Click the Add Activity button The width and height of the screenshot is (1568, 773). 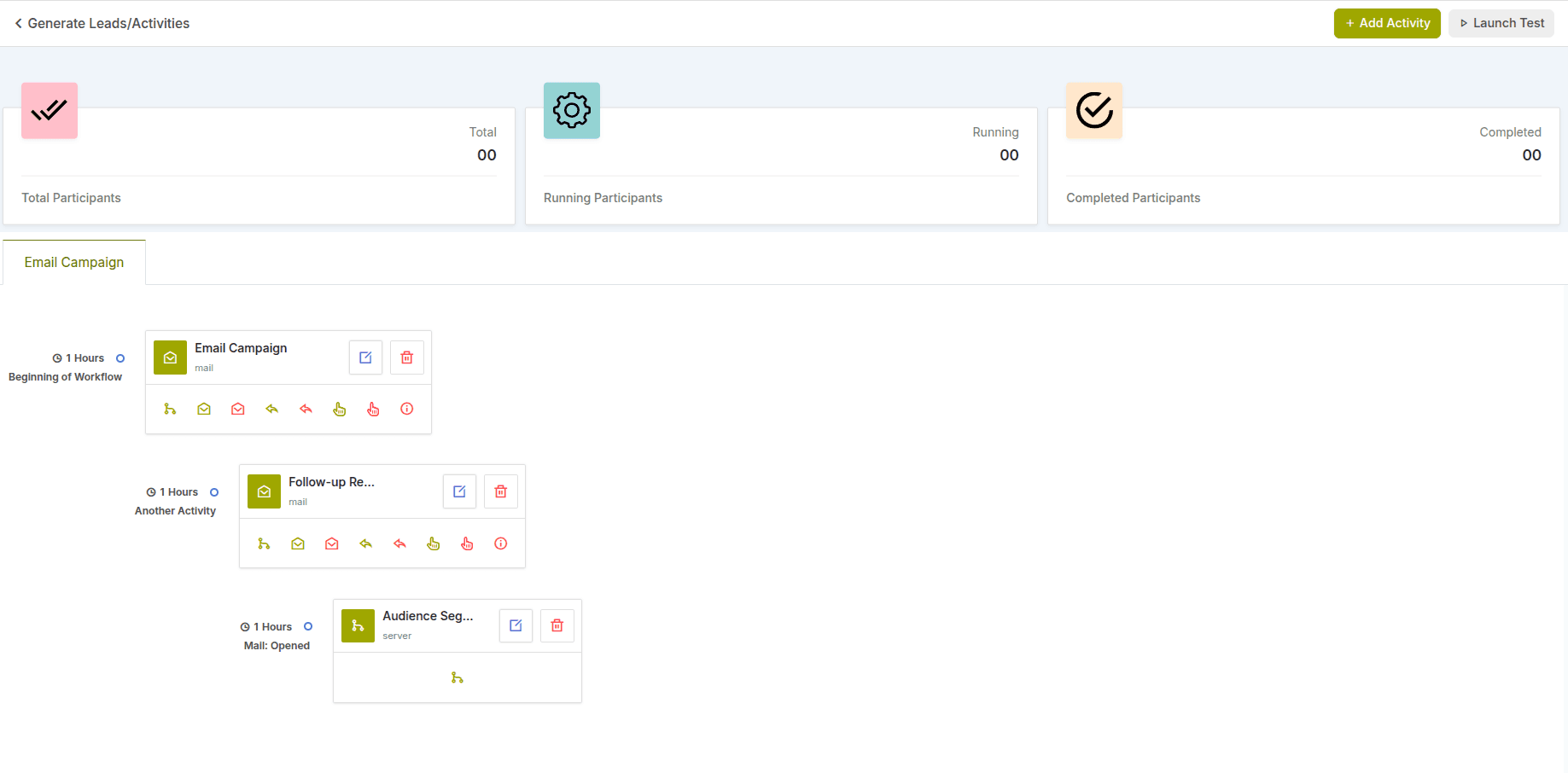pos(1387,23)
